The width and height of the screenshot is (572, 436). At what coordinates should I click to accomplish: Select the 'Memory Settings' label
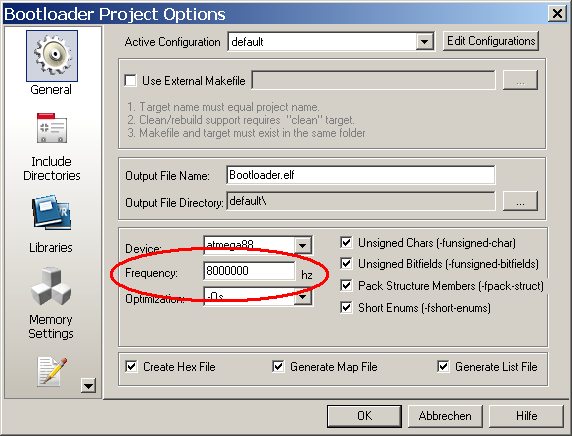coord(51,327)
